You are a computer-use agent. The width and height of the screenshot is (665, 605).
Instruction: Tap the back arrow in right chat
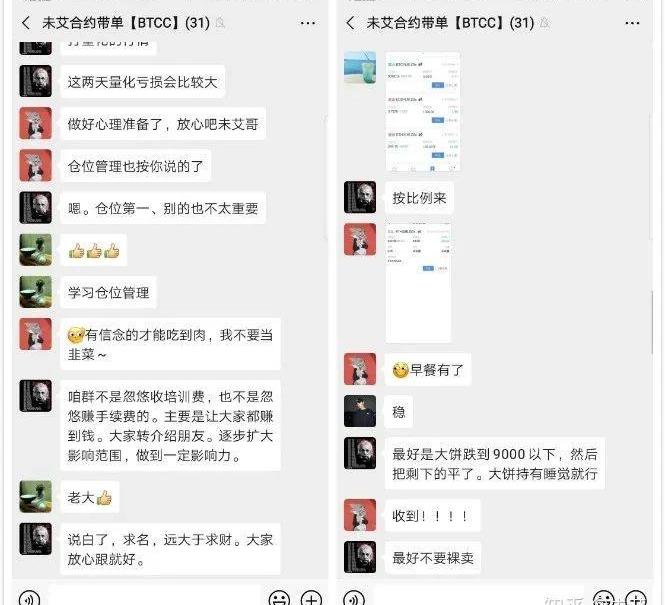pos(350,23)
